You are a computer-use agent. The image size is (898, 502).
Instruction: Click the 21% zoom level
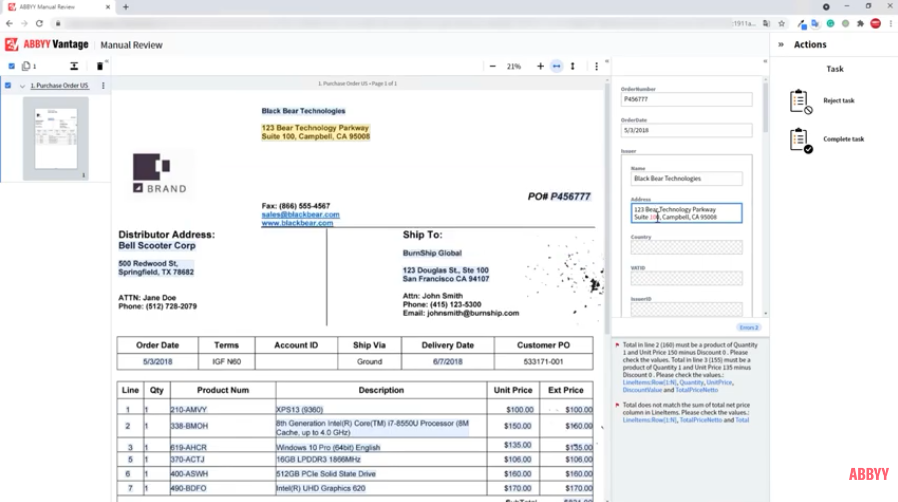coord(514,66)
